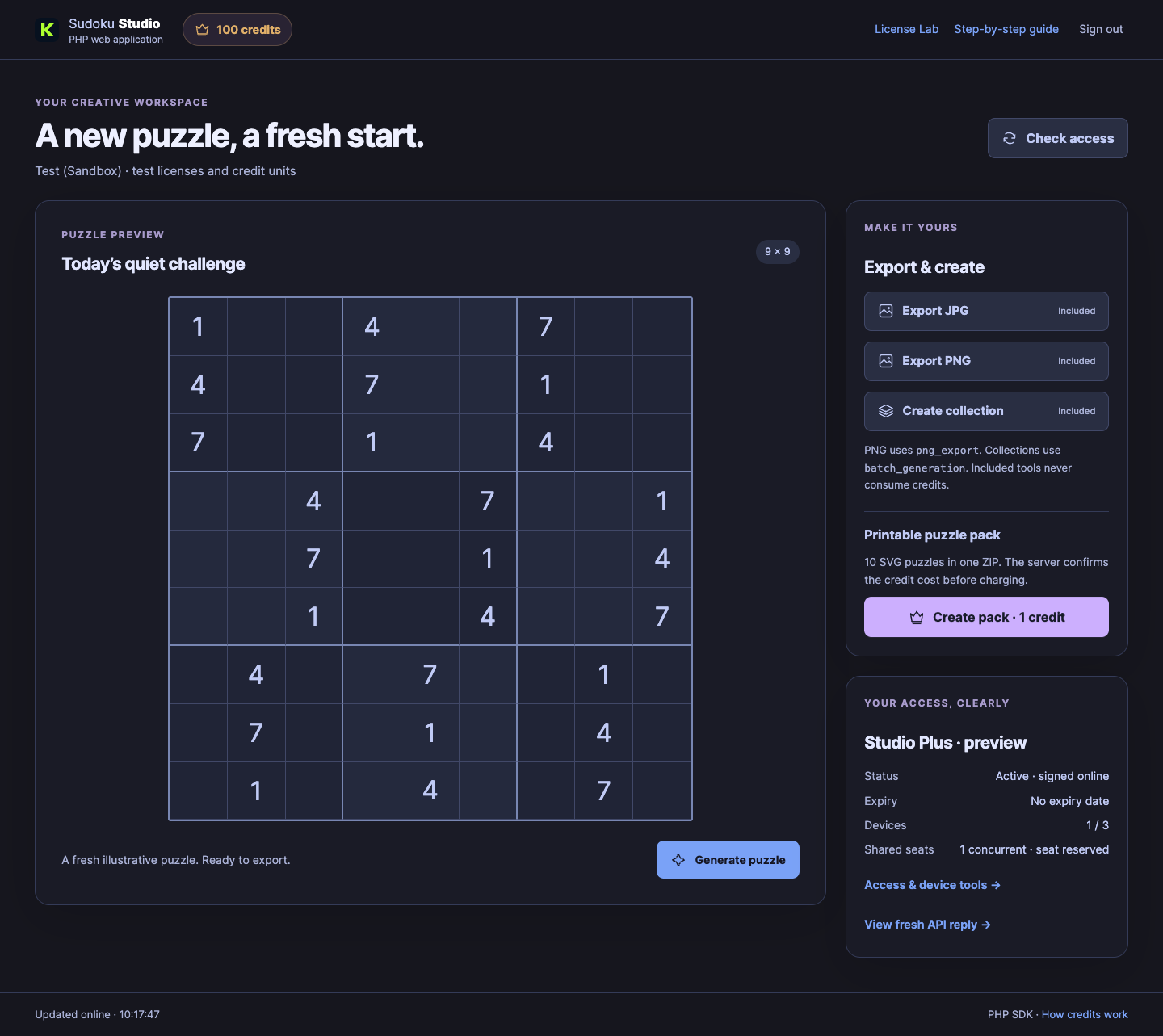Click the crown icon in credits badge
The width and height of the screenshot is (1163, 1036).
point(202,30)
